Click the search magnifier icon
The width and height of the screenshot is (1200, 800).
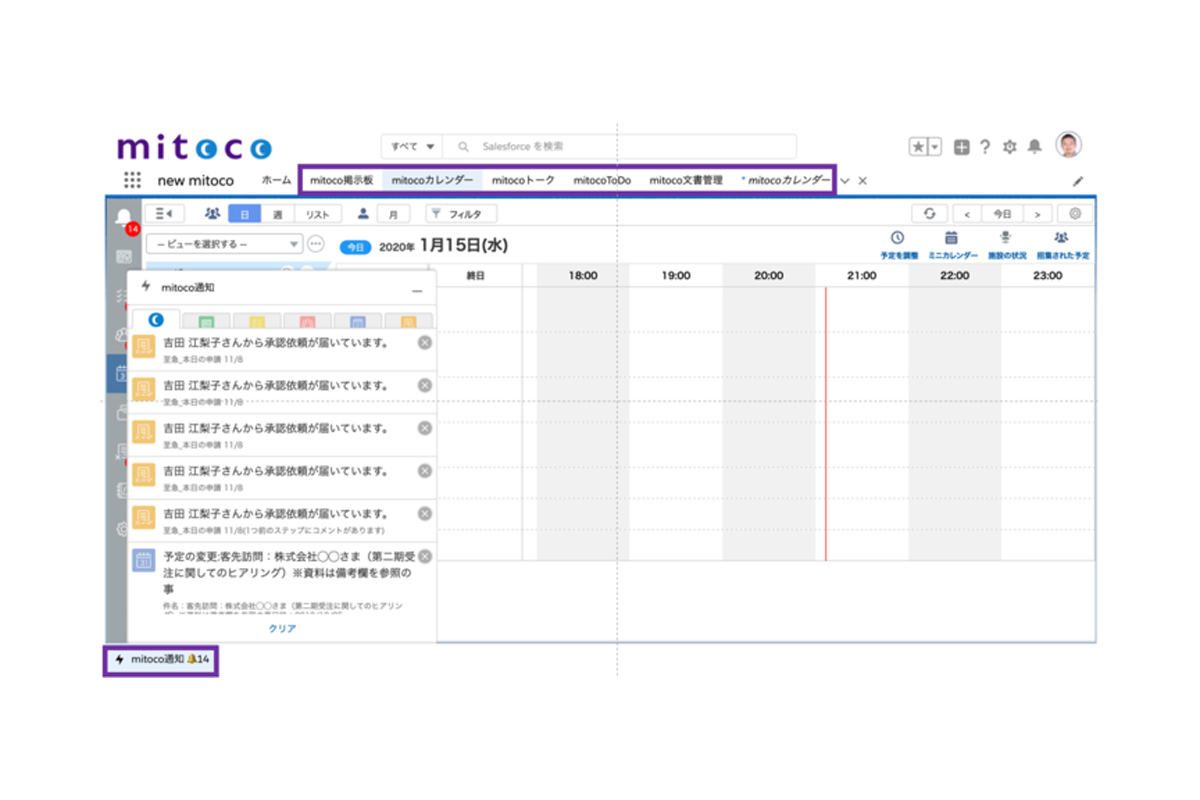coord(463,147)
